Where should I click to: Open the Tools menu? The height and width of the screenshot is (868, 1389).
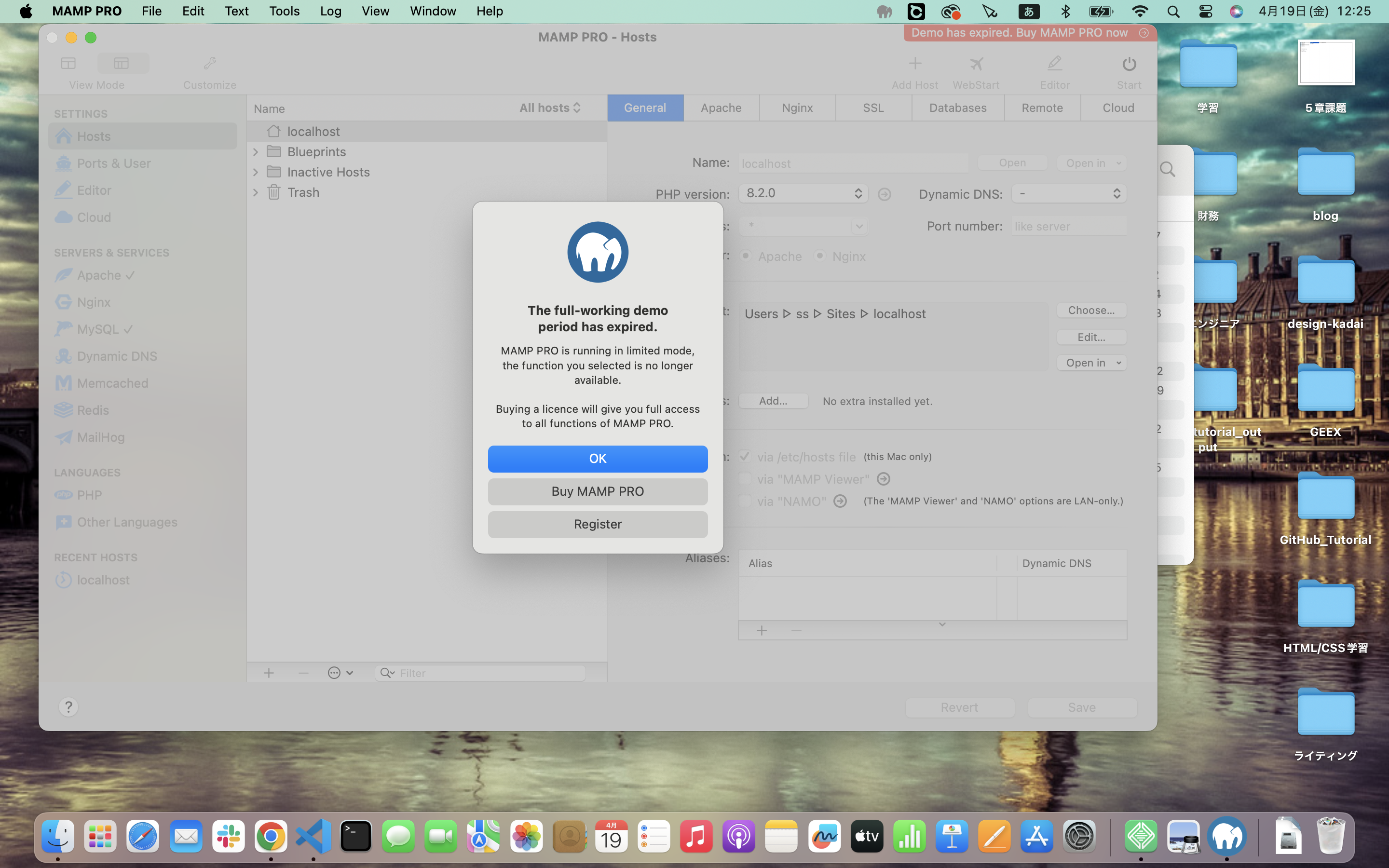click(x=284, y=11)
